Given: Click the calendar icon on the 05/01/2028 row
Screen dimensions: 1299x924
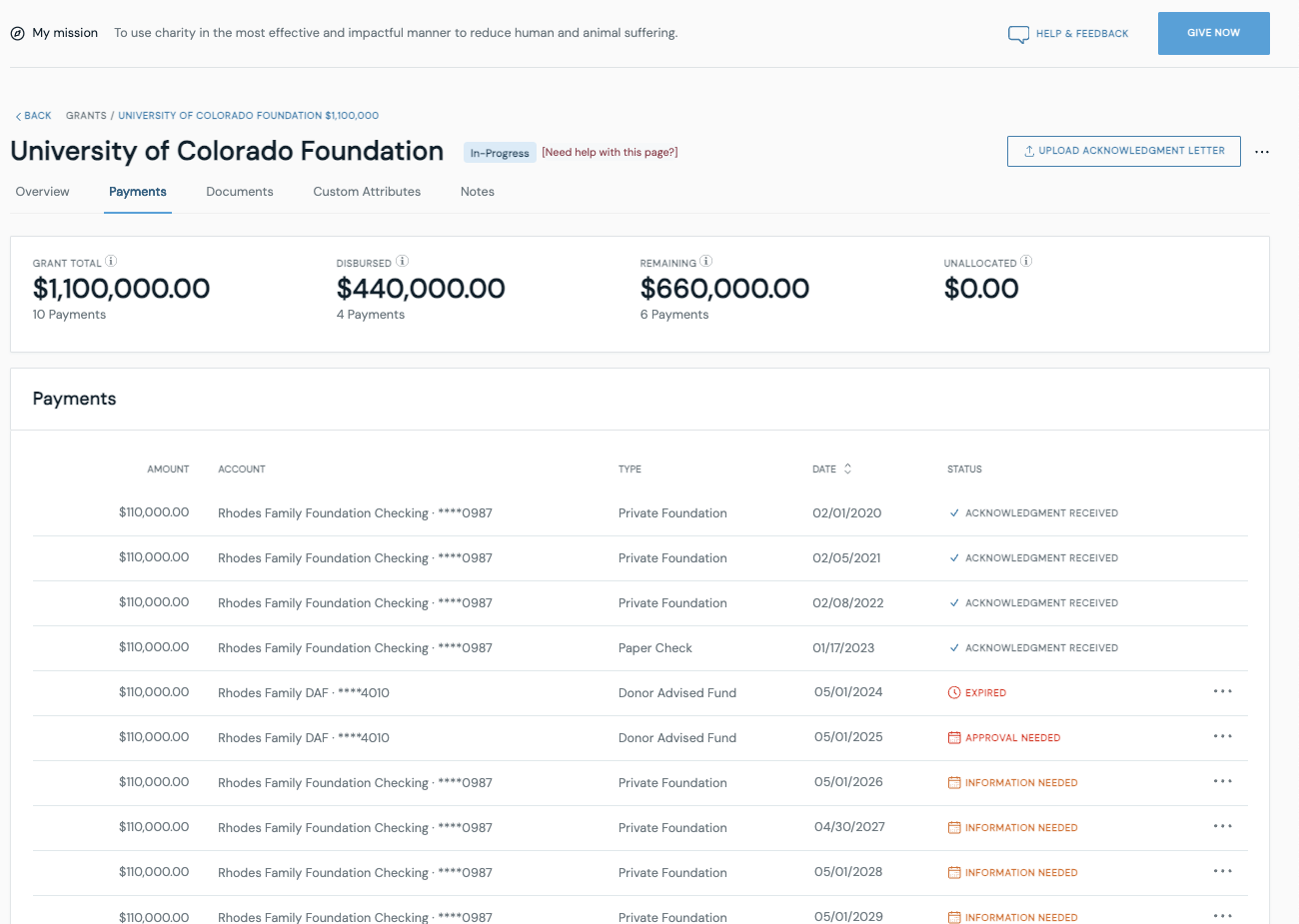Looking at the screenshot, I should [x=954, y=872].
